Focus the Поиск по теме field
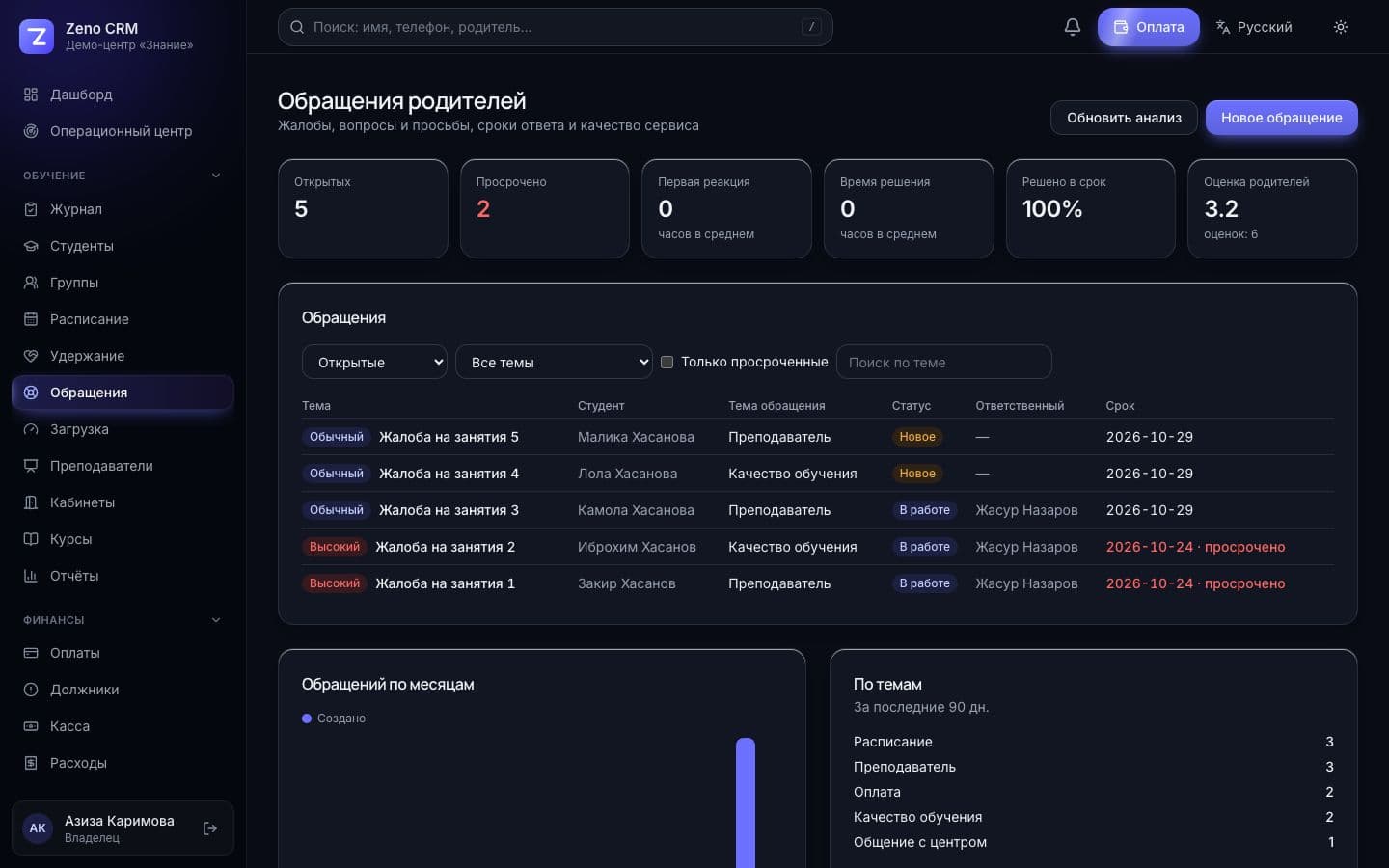This screenshot has height=868, width=1389. [943, 362]
